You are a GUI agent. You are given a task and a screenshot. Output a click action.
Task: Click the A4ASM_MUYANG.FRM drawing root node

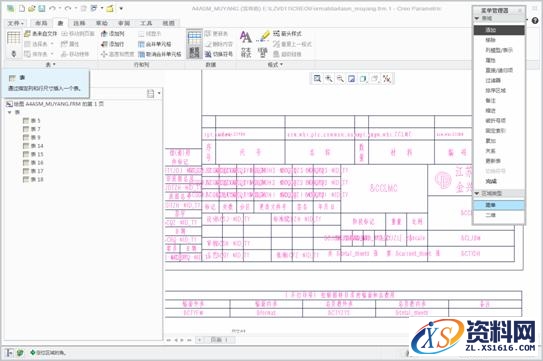[x=55, y=104]
